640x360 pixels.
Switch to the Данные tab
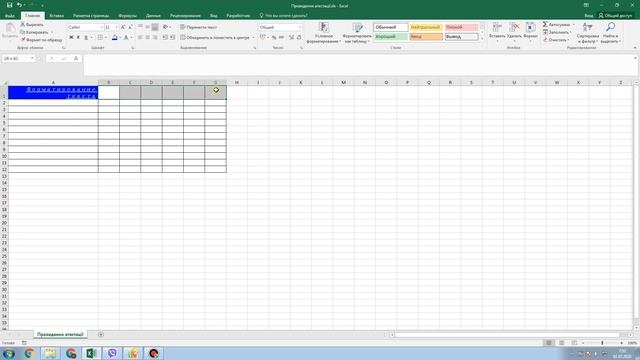click(153, 16)
